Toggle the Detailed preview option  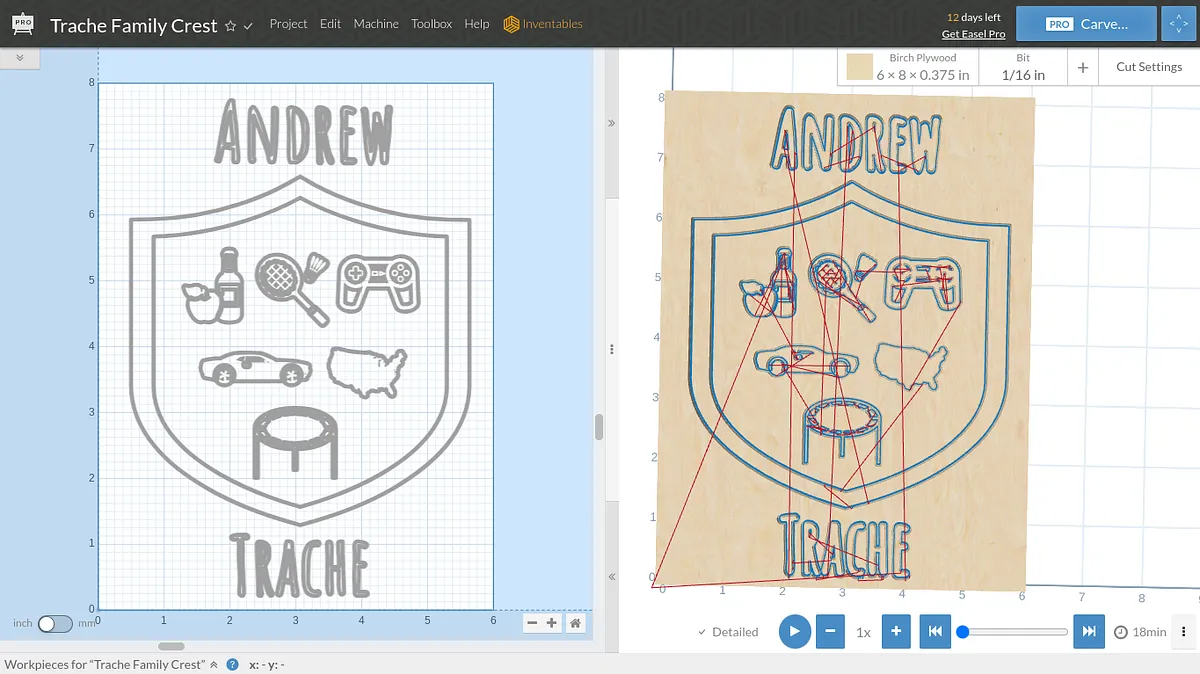click(x=728, y=632)
